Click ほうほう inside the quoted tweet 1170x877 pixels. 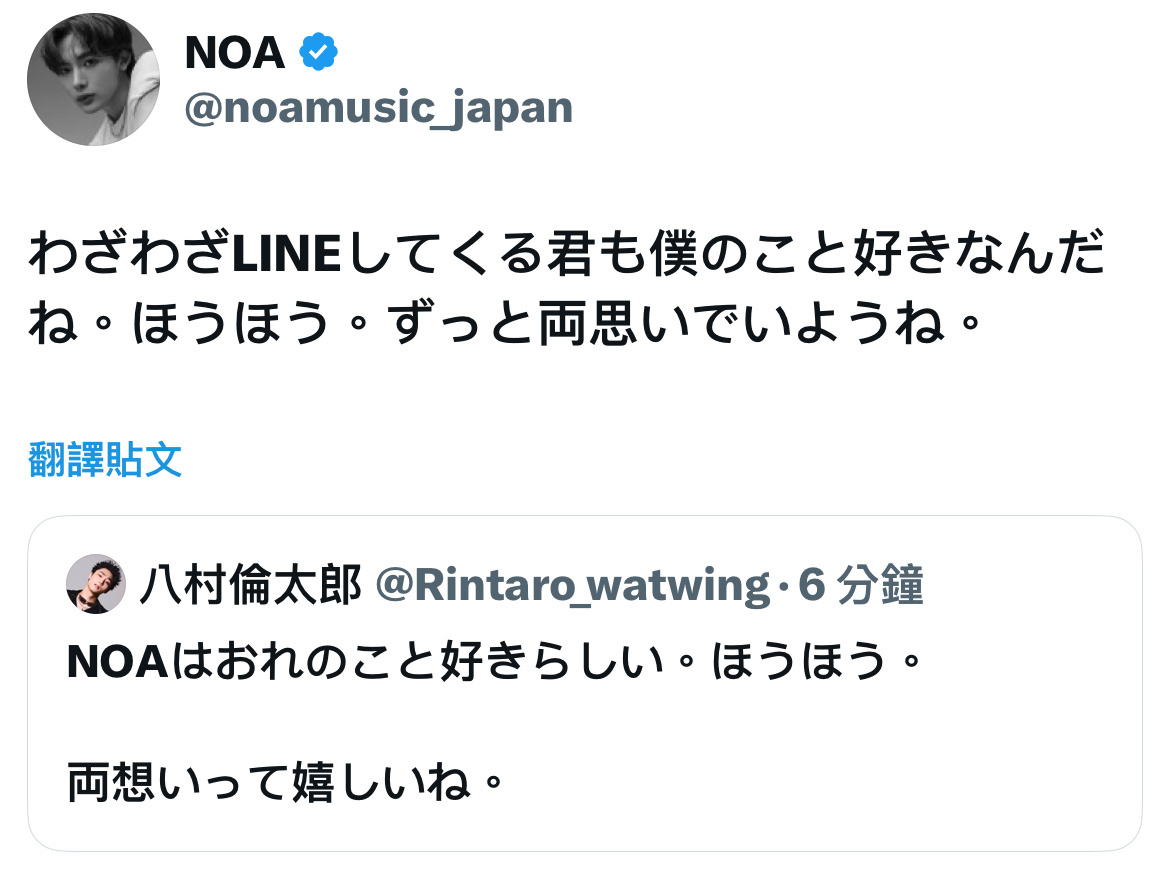coord(800,661)
